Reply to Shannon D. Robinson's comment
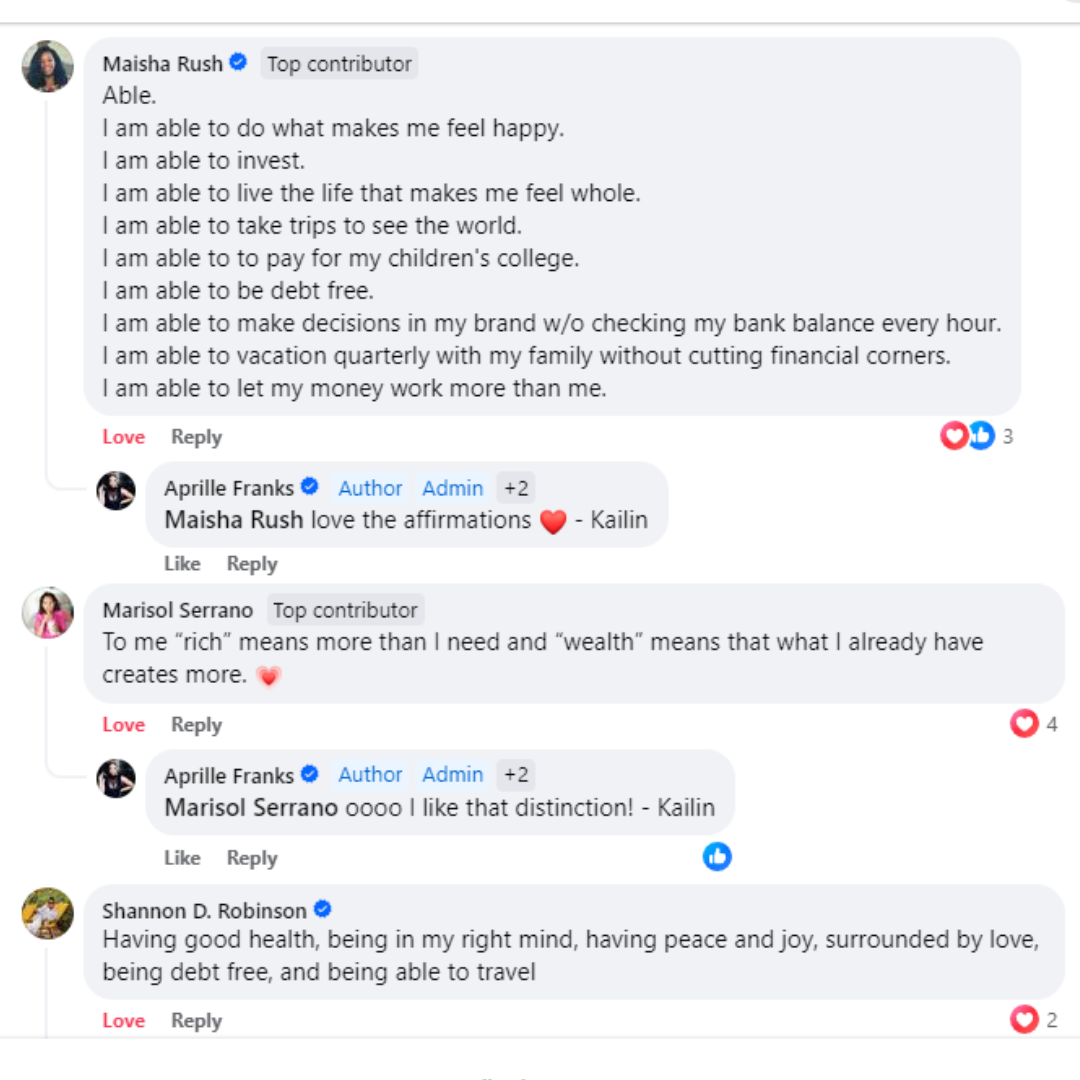The width and height of the screenshot is (1080, 1080). [196, 1021]
